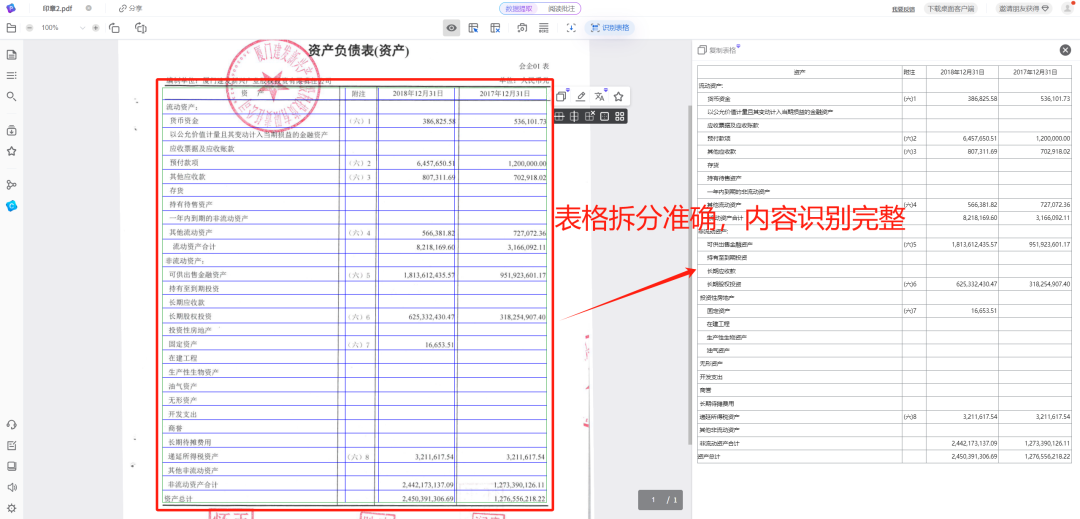Switch to the 阅读批注 tab
The width and height of the screenshot is (1080, 519).
click(x=559, y=8)
